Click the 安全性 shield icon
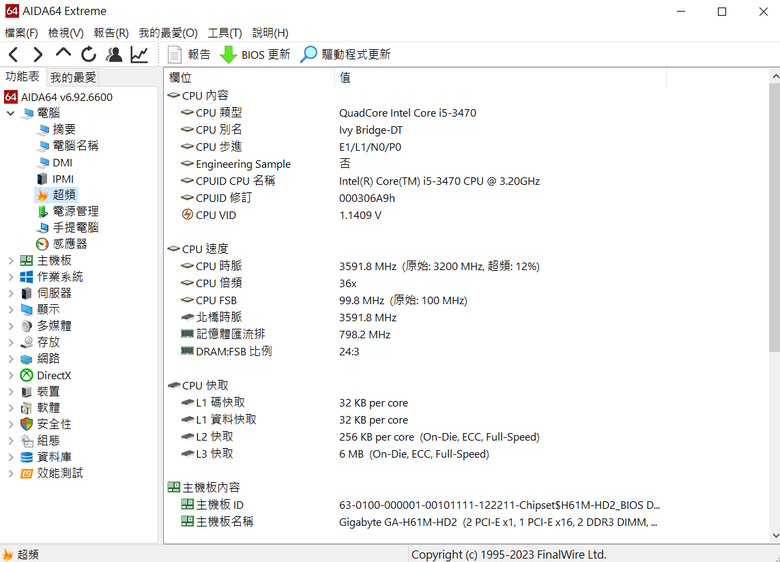 [x=26, y=424]
